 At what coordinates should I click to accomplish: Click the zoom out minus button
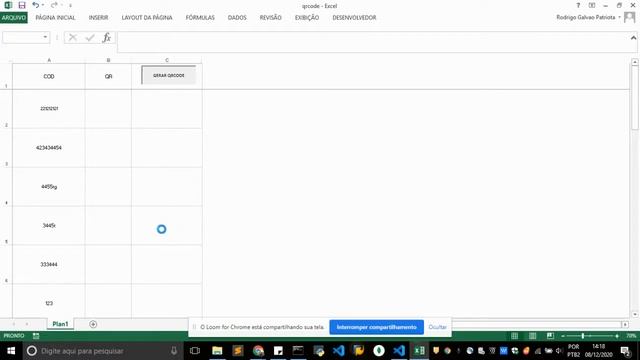coord(563,336)
